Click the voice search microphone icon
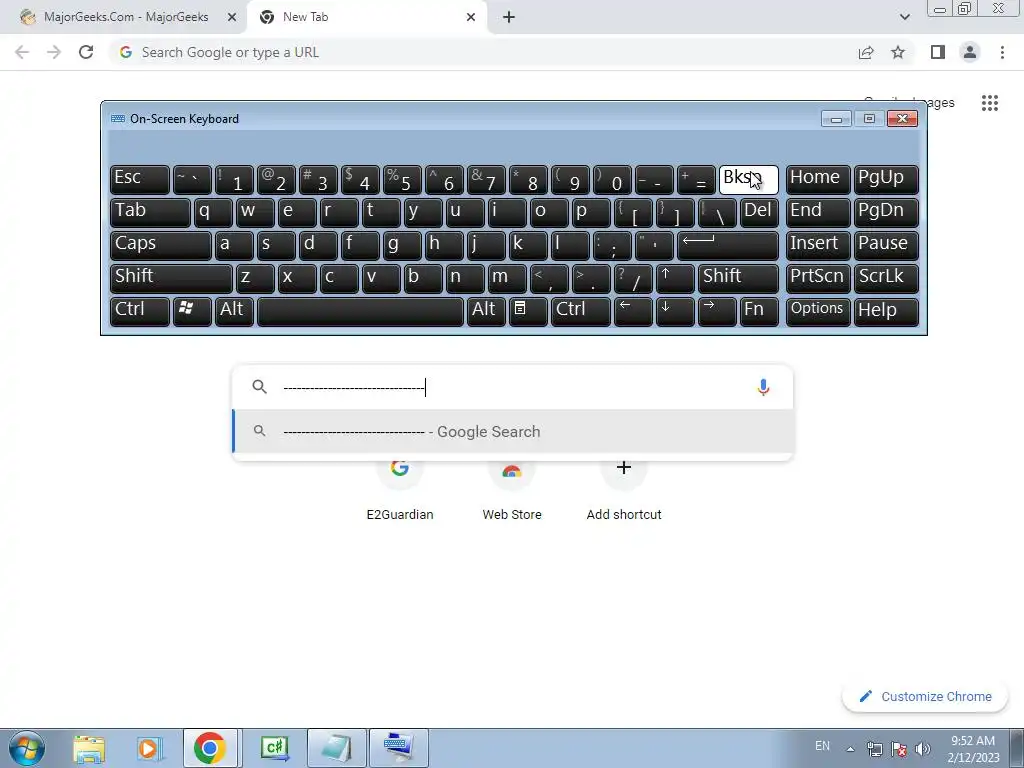 (x=763, y=387)
